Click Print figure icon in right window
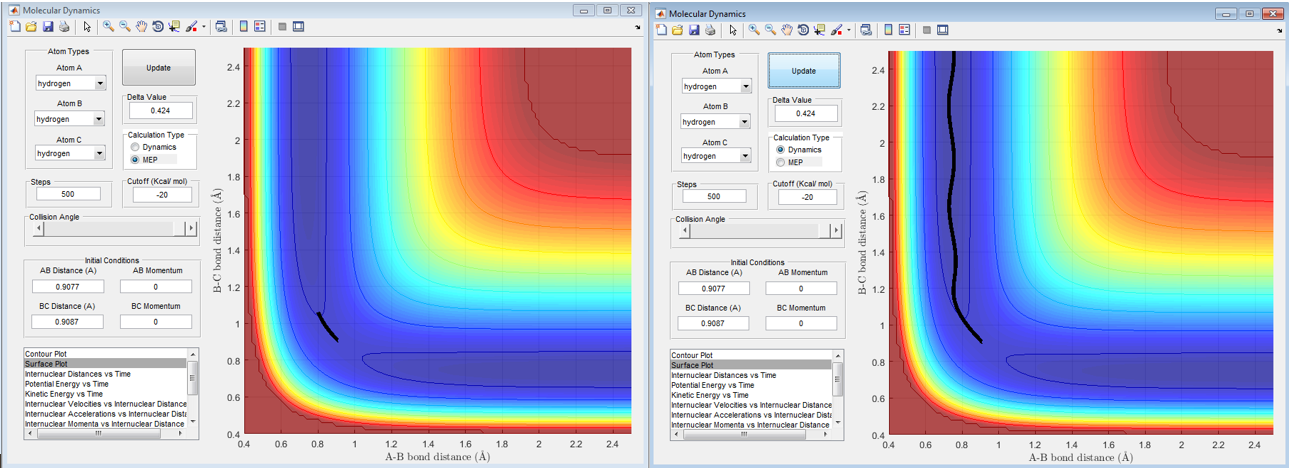This screenshot has height=470, width=1290. click(x=709, y=30)
